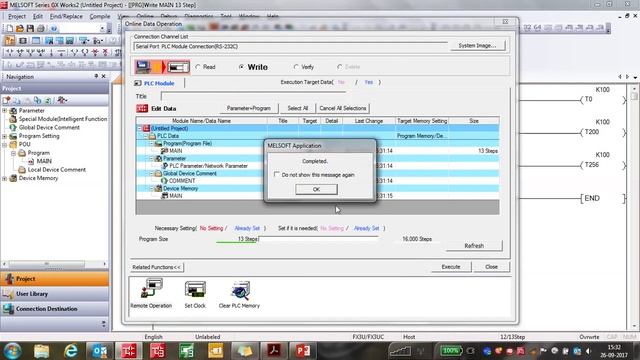Viewport: 640px width, 360px height.
Task: Collapse the (Untitled Project) row in data list
Action: [x=140, y=128]
